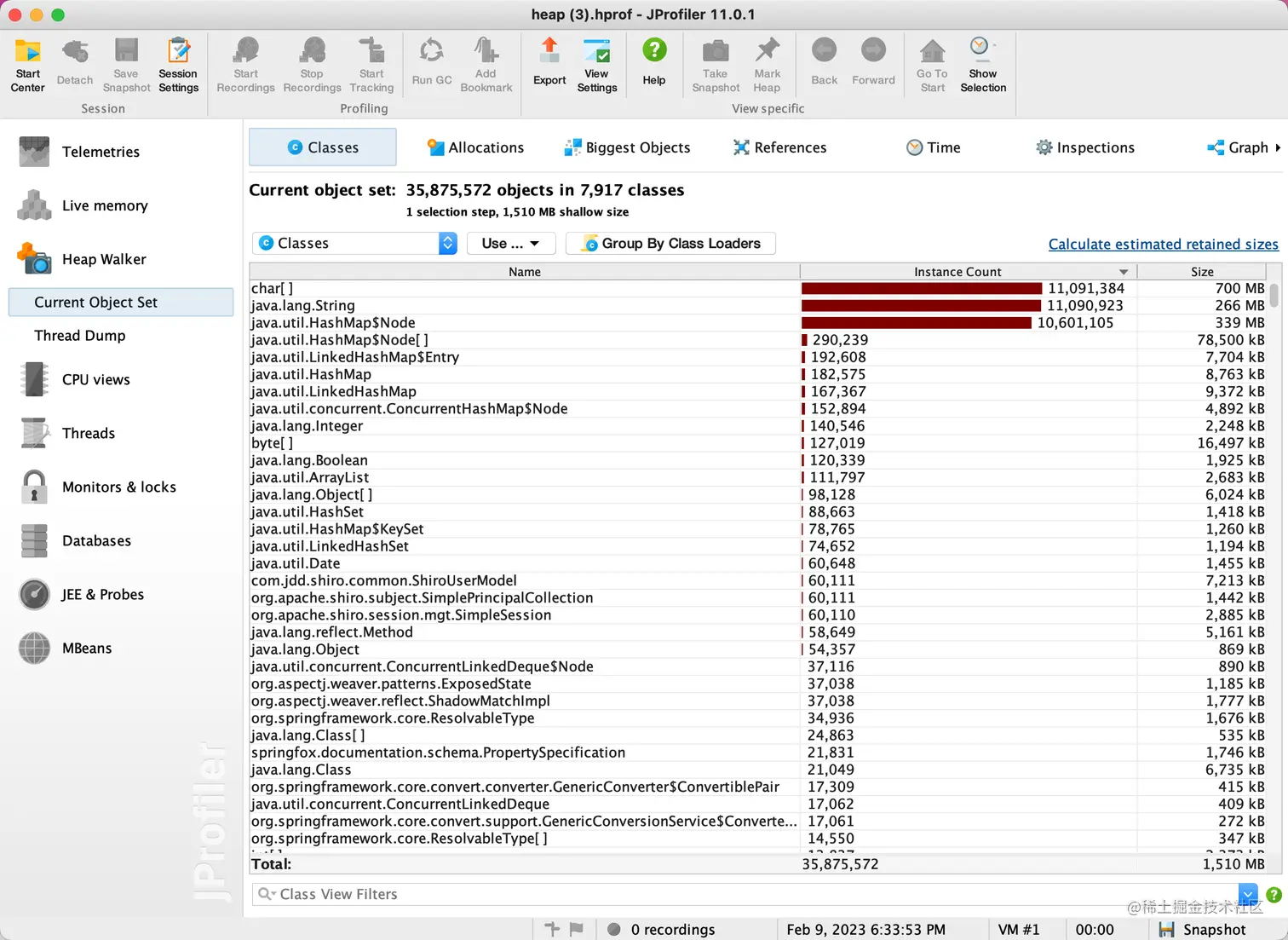Screen dimensions: 1288x940
Task: Sort by the Size column header
Action: pos(1202,272)
